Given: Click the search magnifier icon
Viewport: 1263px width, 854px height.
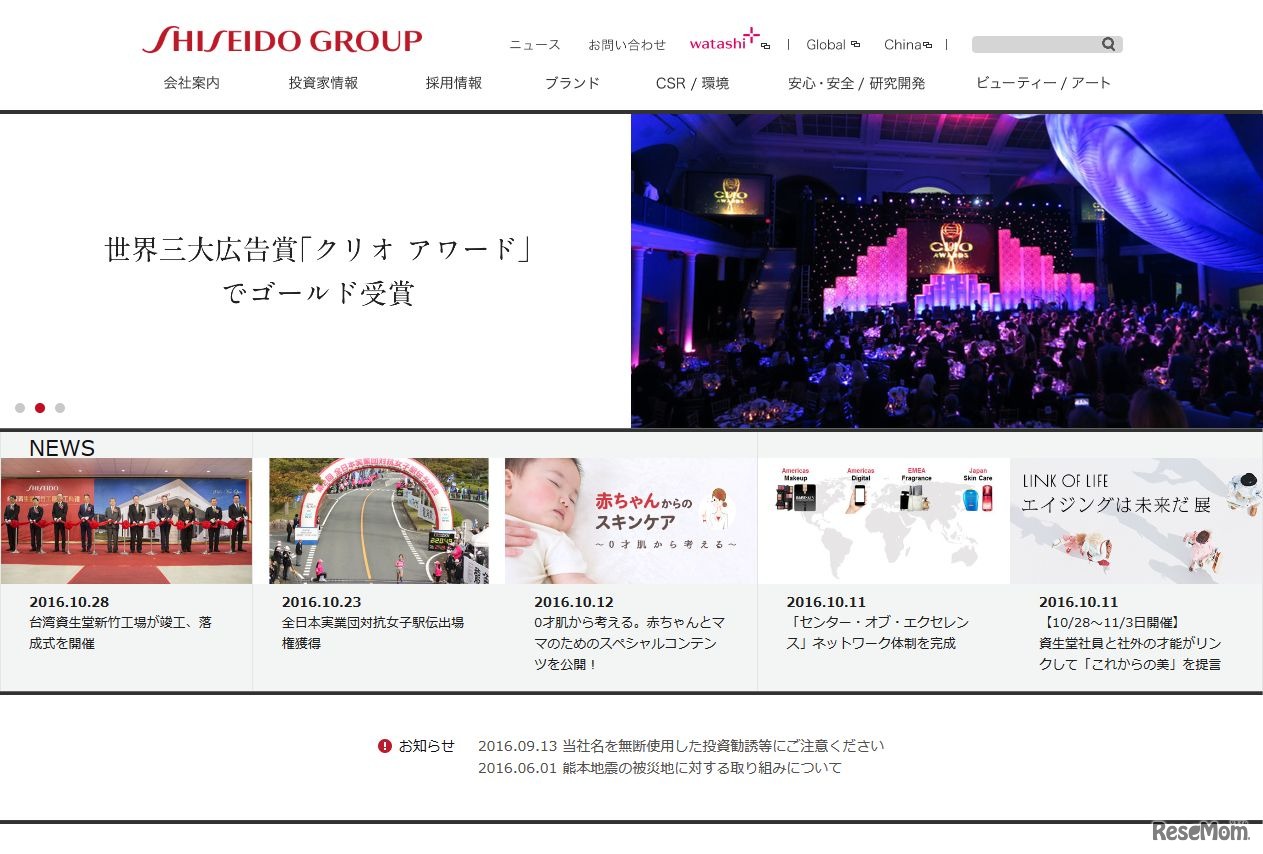Looking at the screenshot, I should click(x=1108, y=43).
